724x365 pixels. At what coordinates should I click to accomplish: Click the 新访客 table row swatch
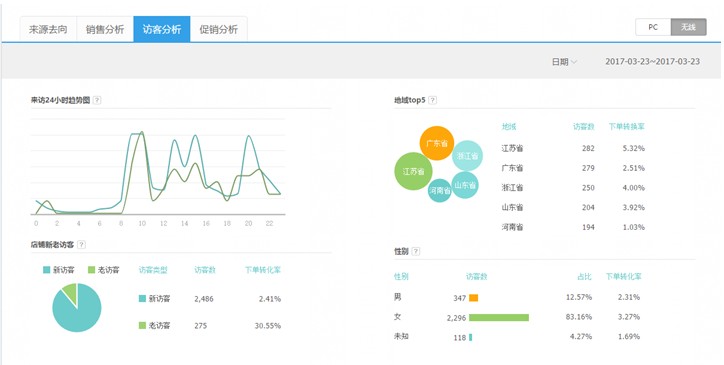pos(142,299)
